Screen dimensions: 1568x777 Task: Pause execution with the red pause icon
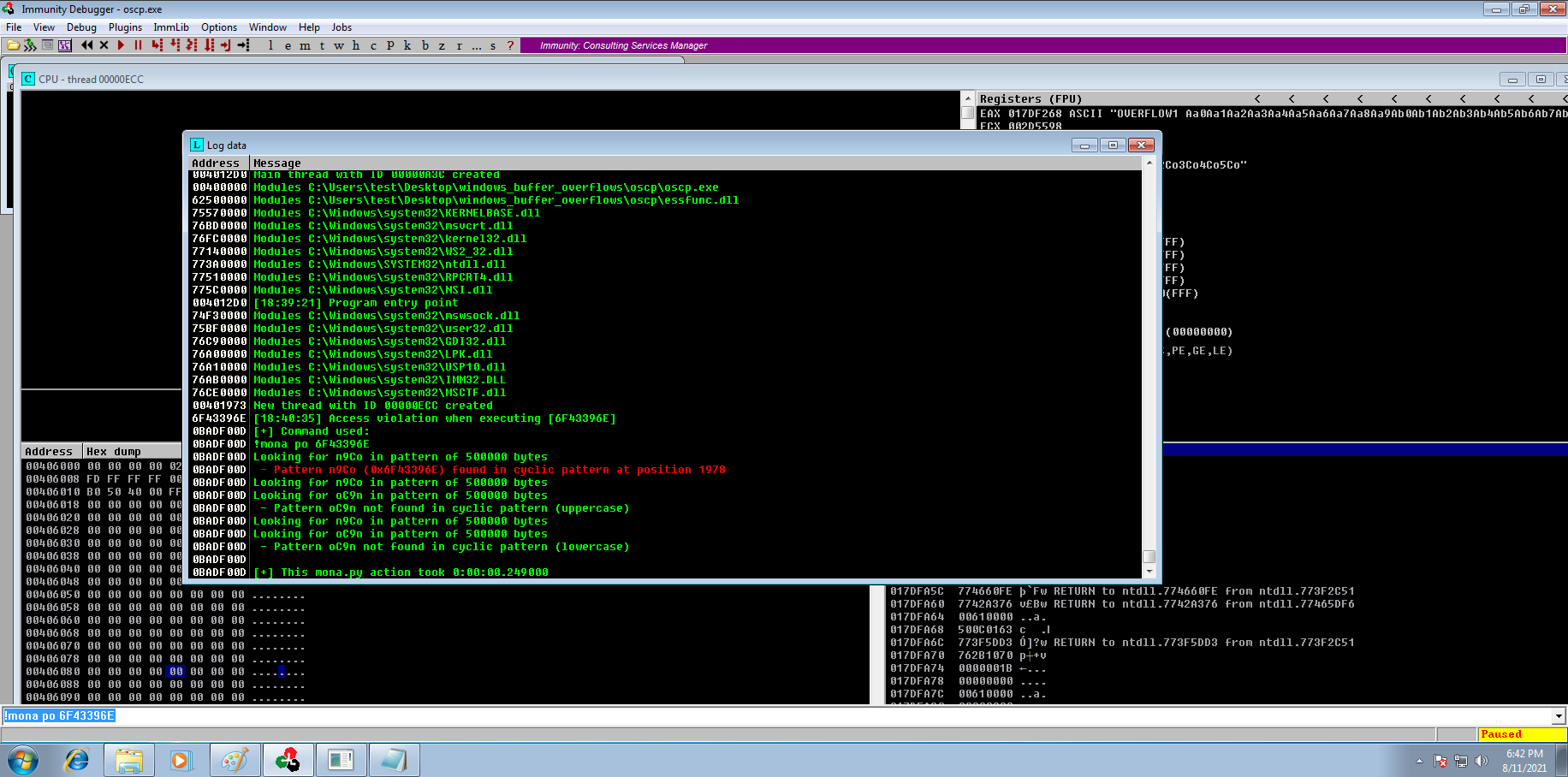[x=138, y=45]
